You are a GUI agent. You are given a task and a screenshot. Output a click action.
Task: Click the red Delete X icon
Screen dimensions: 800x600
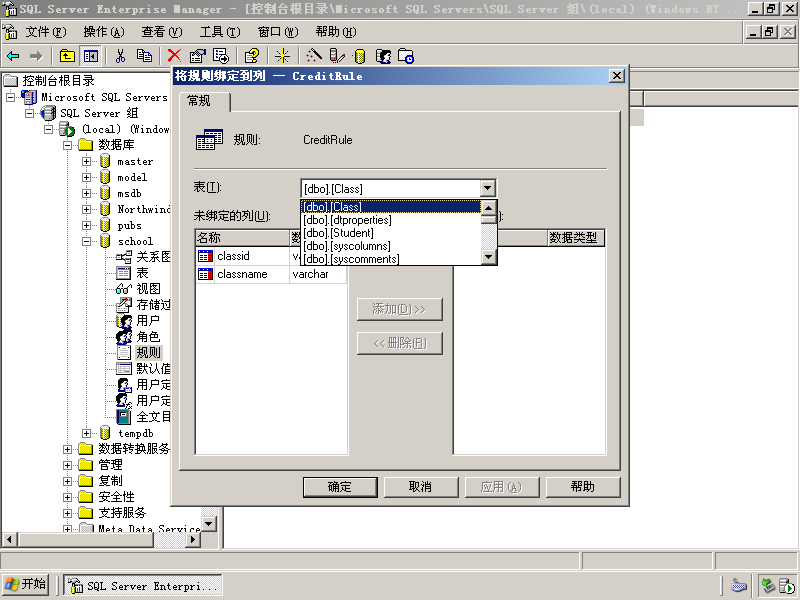click(x=174, y=56)
